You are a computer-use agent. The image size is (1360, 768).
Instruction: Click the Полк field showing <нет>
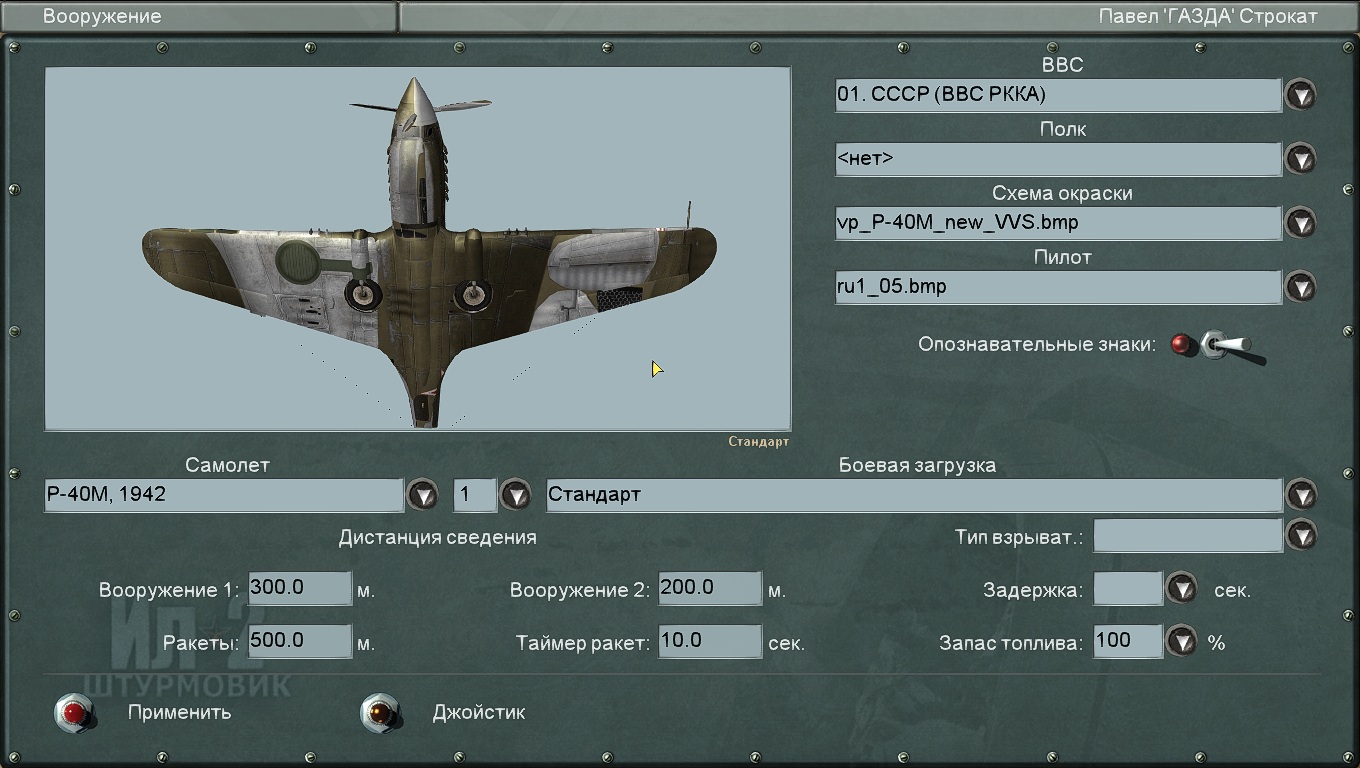click(x=1058, y=159)
